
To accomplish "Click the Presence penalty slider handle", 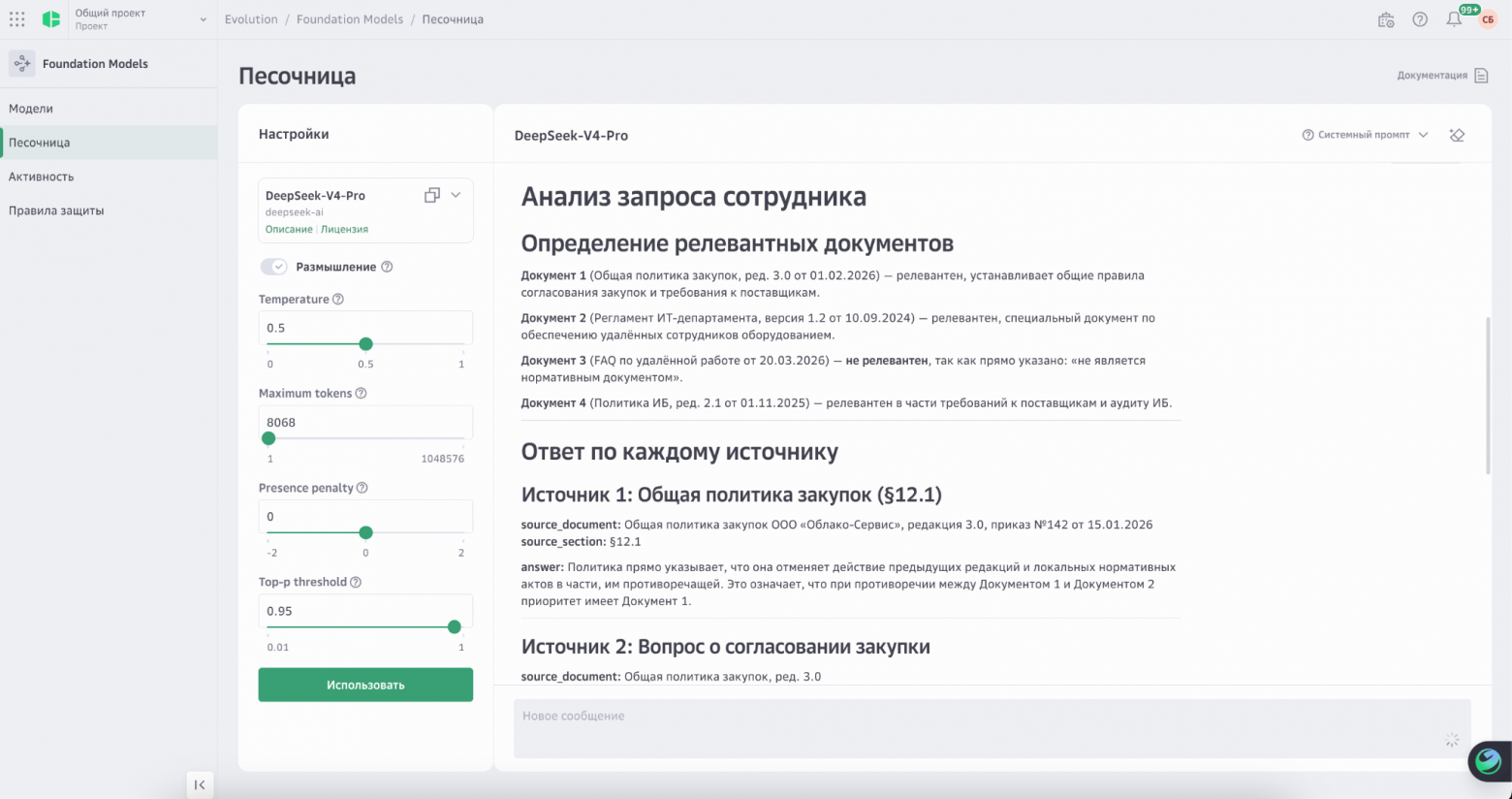I will tap(365, 532).
